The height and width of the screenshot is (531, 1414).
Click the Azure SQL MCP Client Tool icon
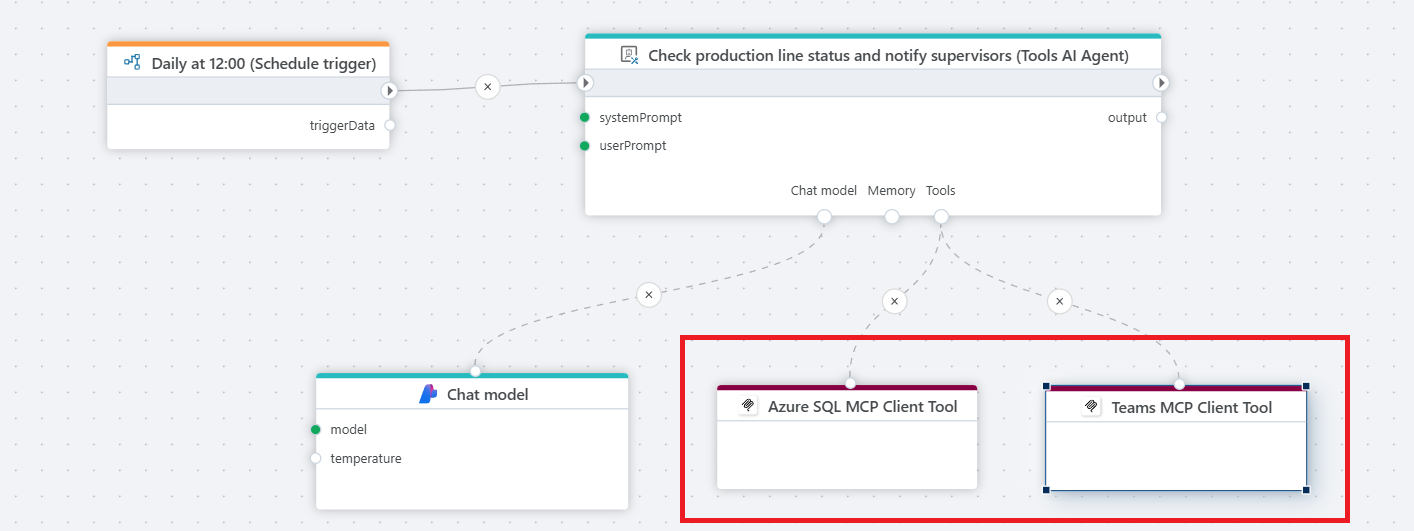(748, 406)
